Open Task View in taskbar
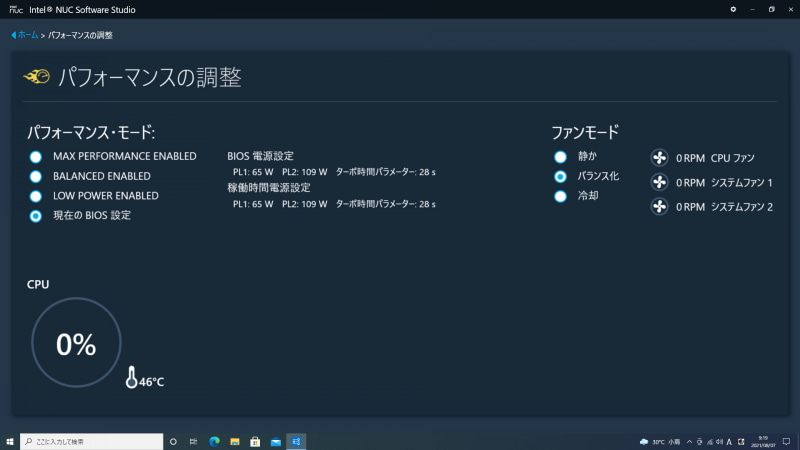 [x=193, y=441]
